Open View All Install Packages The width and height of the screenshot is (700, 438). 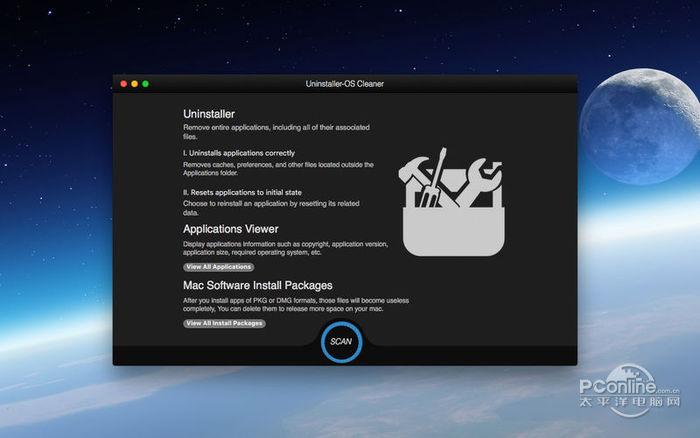[224, 323]
